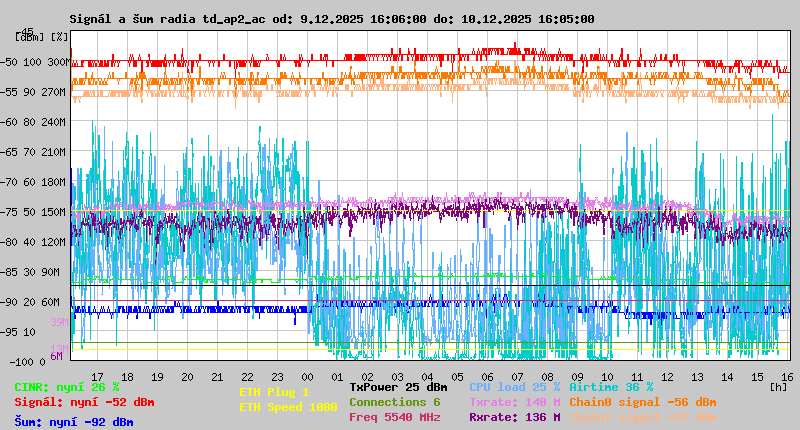Click the cyan Airtime legend entry

[611, 386]
